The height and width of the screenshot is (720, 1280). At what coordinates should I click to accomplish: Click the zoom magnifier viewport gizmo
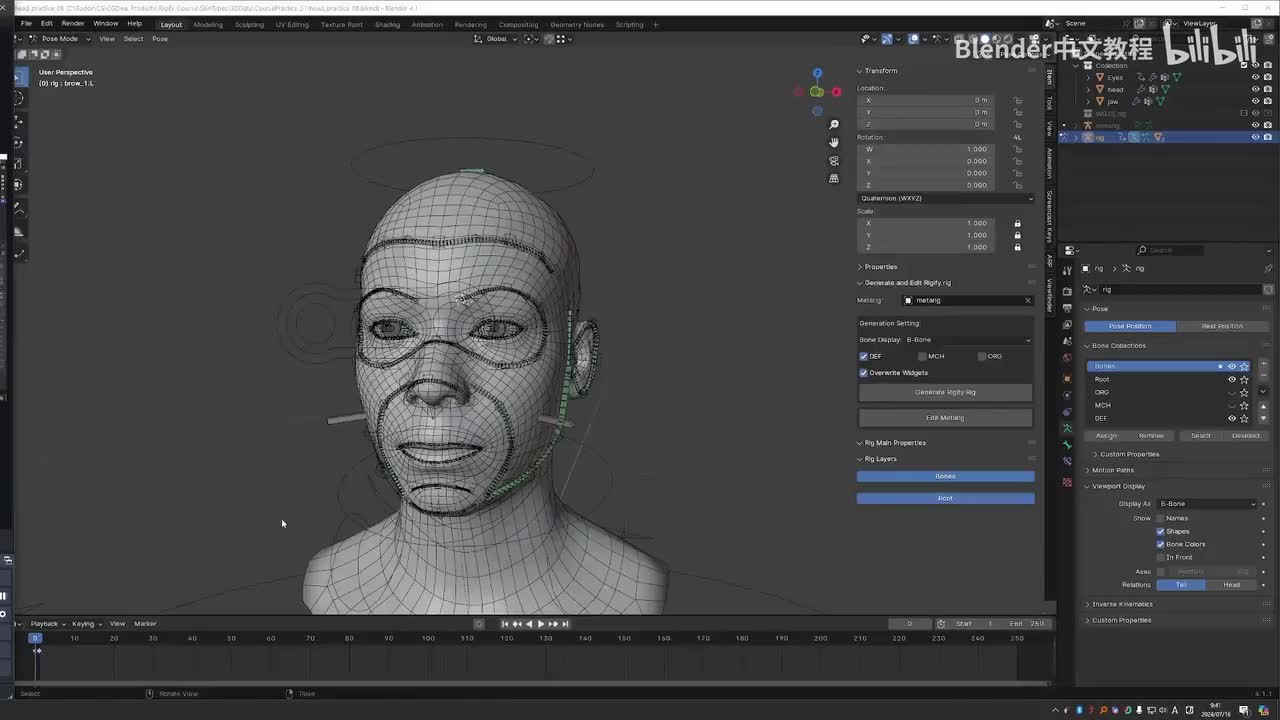[x=834, y=125]
